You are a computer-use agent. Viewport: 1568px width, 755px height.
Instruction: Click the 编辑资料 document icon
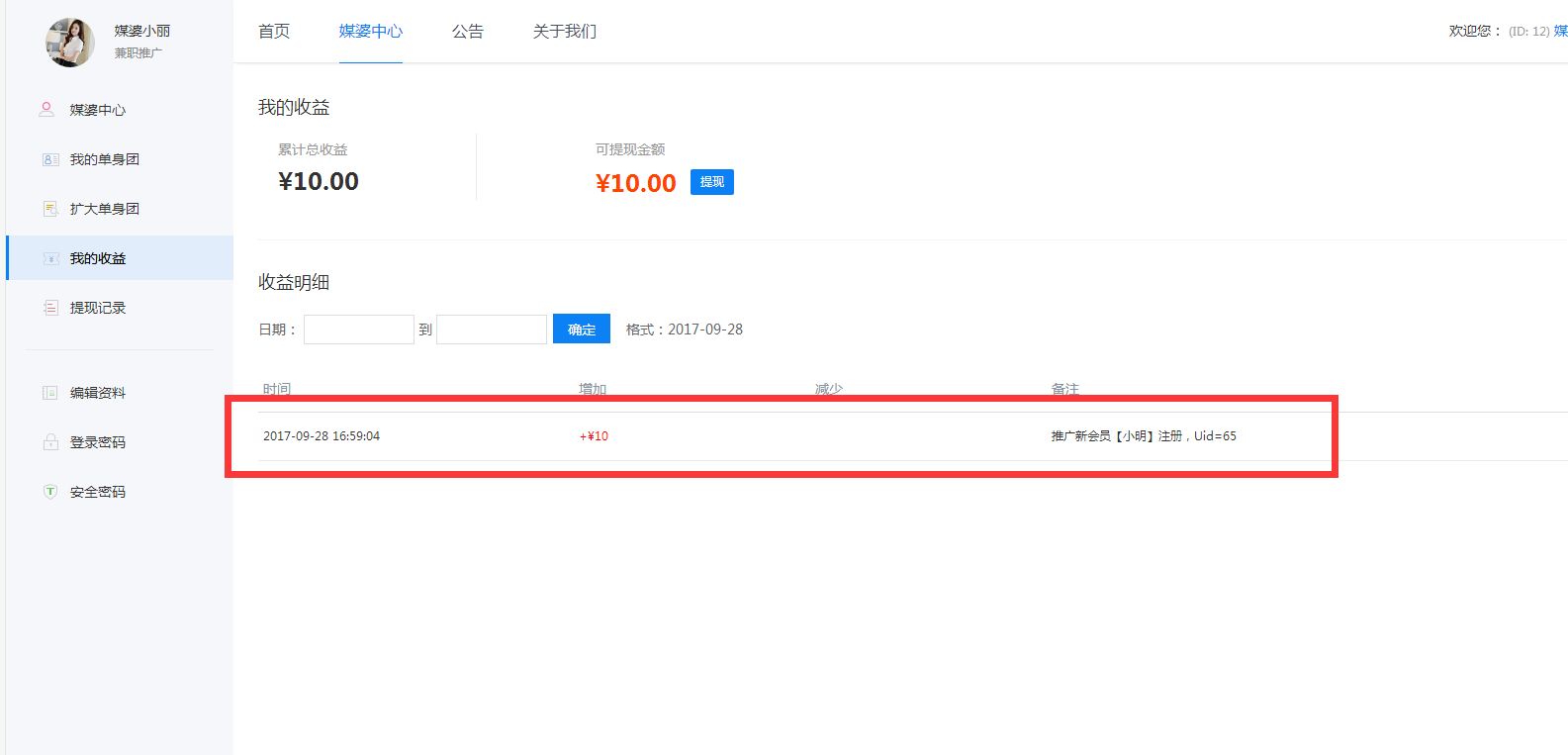[x=50, y=393]
